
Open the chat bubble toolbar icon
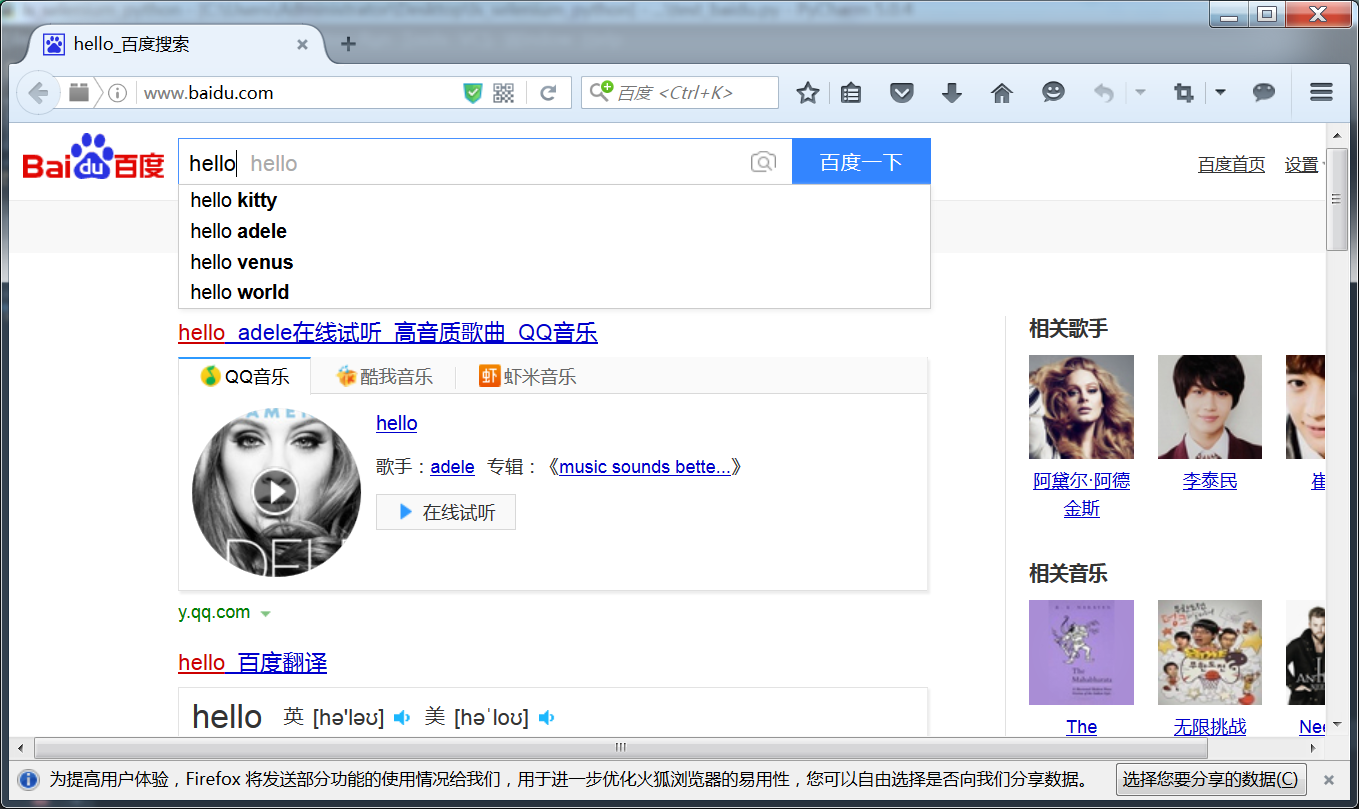tap(1264, 92)
